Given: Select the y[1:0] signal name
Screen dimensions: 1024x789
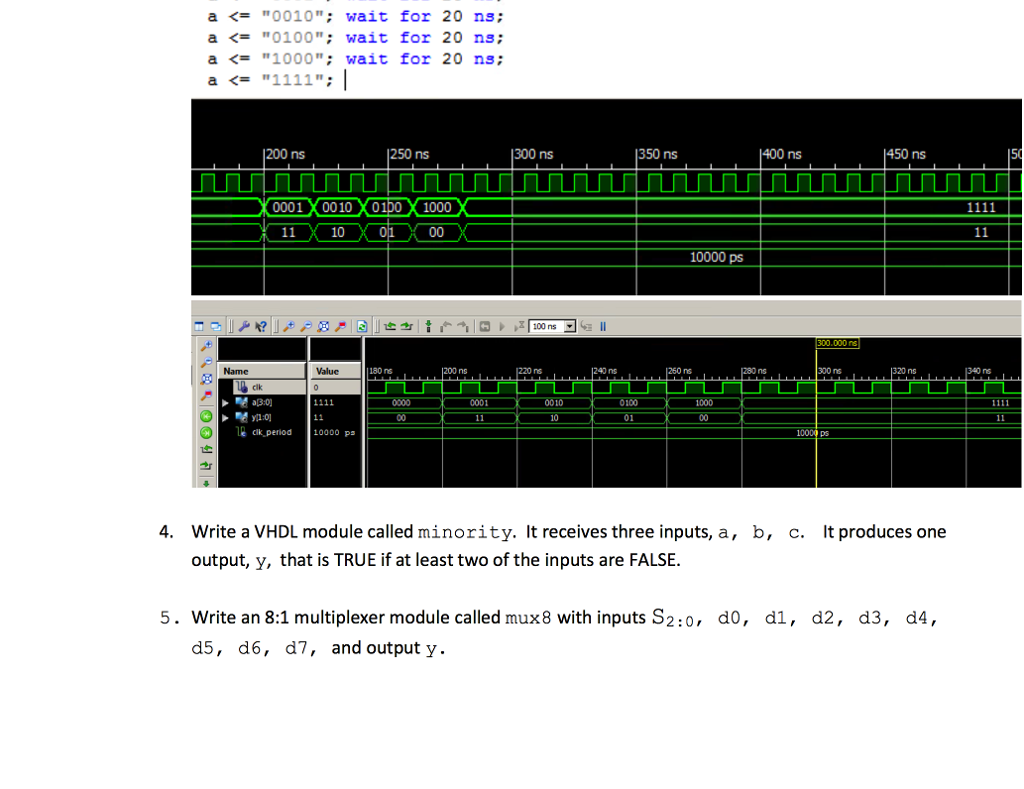Looking at the screenshot, I should point(261,417).
